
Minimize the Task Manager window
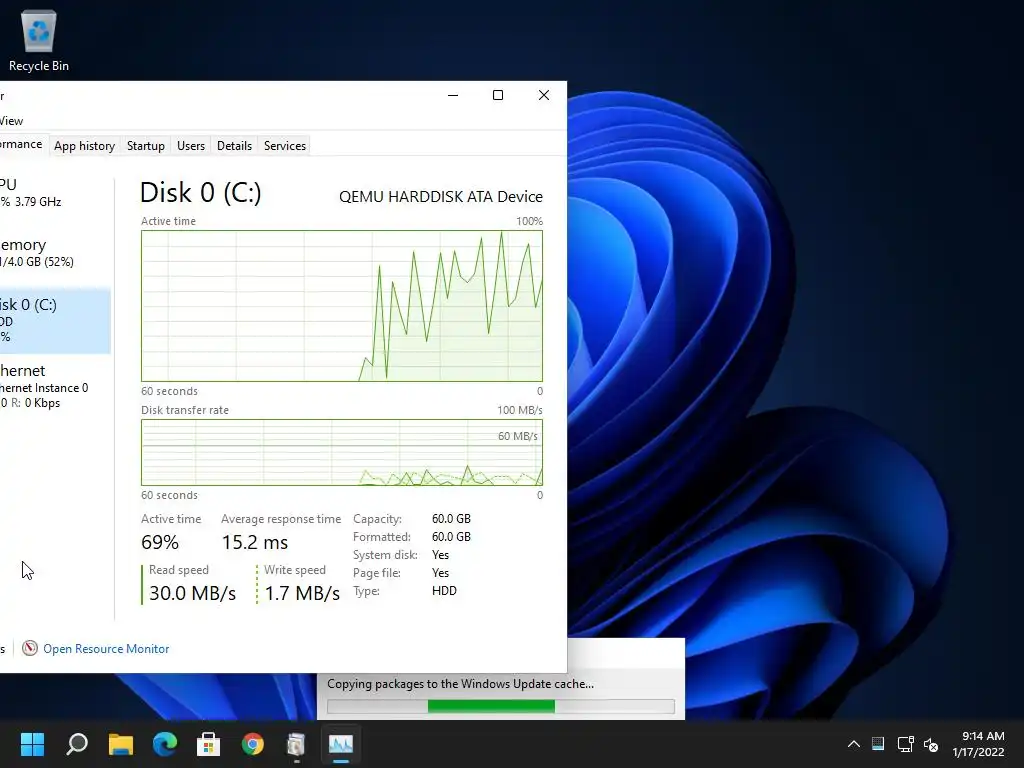[x=453, y=95]
